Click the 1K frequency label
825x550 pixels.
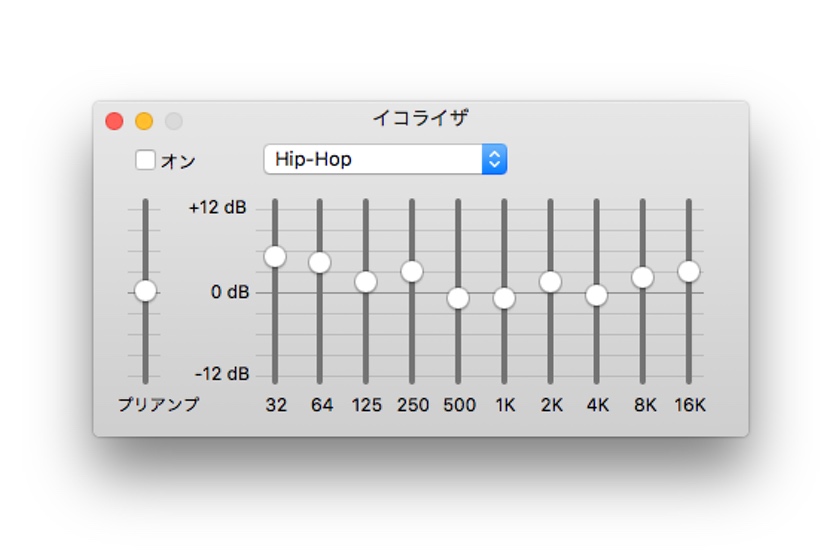click(x=505, y=405)
